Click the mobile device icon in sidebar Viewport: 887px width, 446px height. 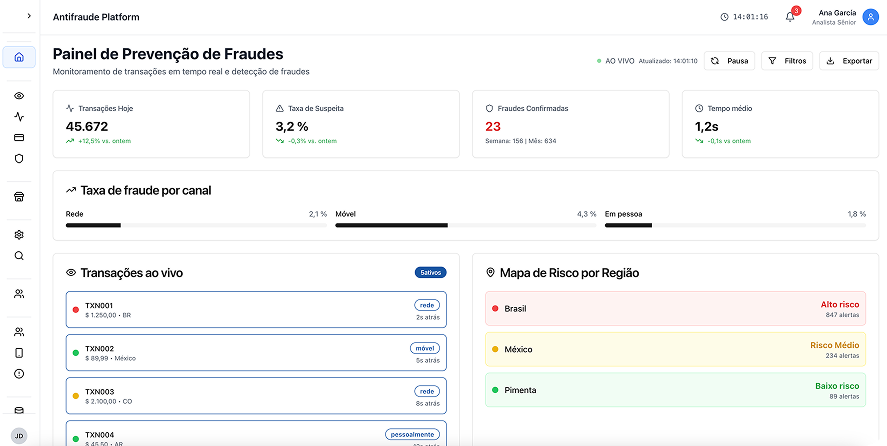click(19, 353)
